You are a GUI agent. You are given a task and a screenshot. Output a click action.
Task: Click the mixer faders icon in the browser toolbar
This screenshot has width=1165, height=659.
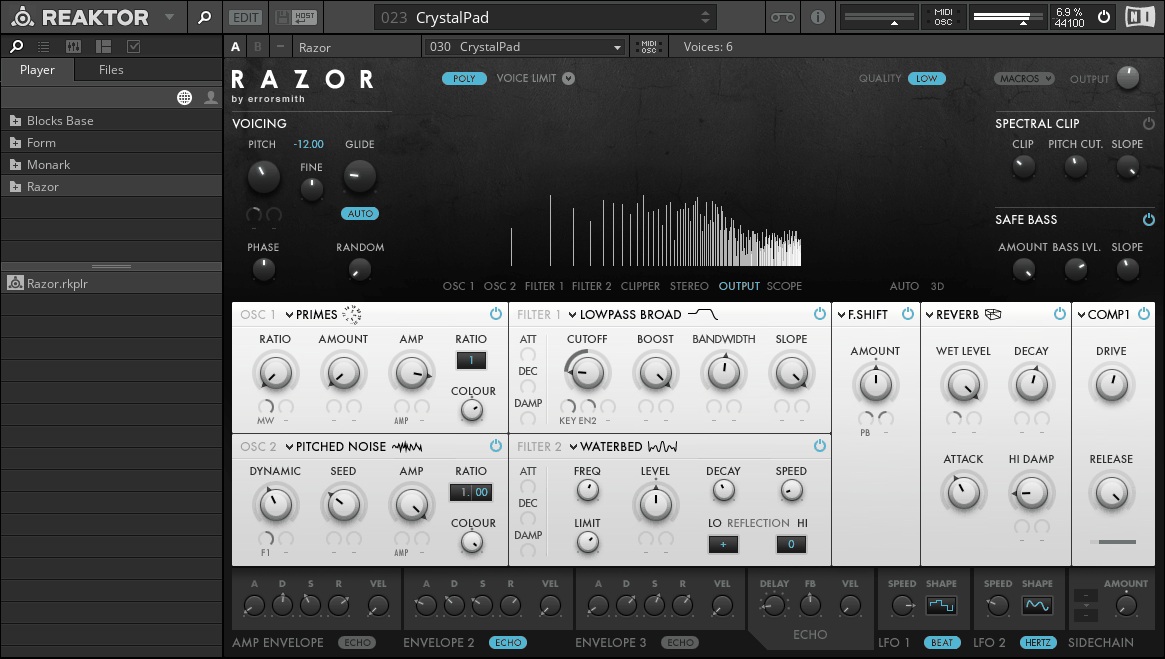point(72,45)
